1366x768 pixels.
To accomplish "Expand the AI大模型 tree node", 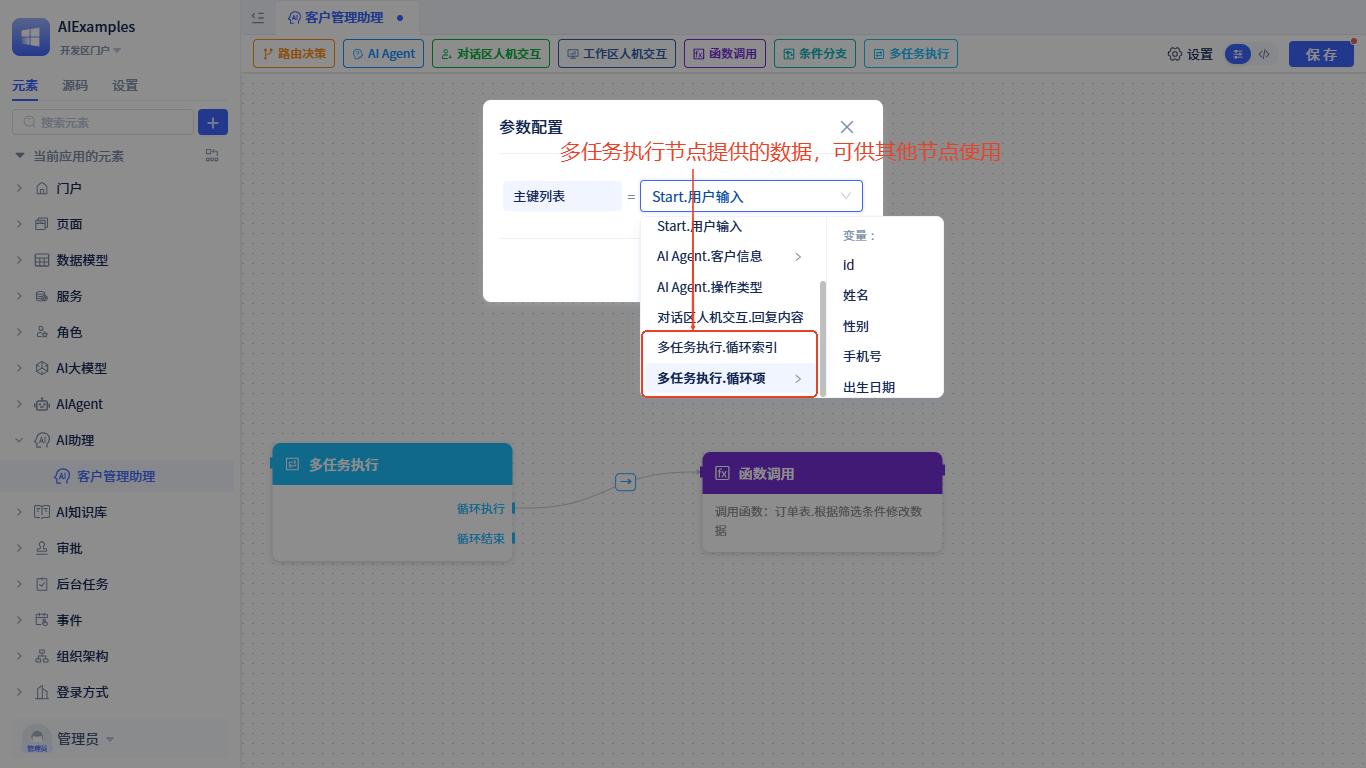I will [19, 368].
